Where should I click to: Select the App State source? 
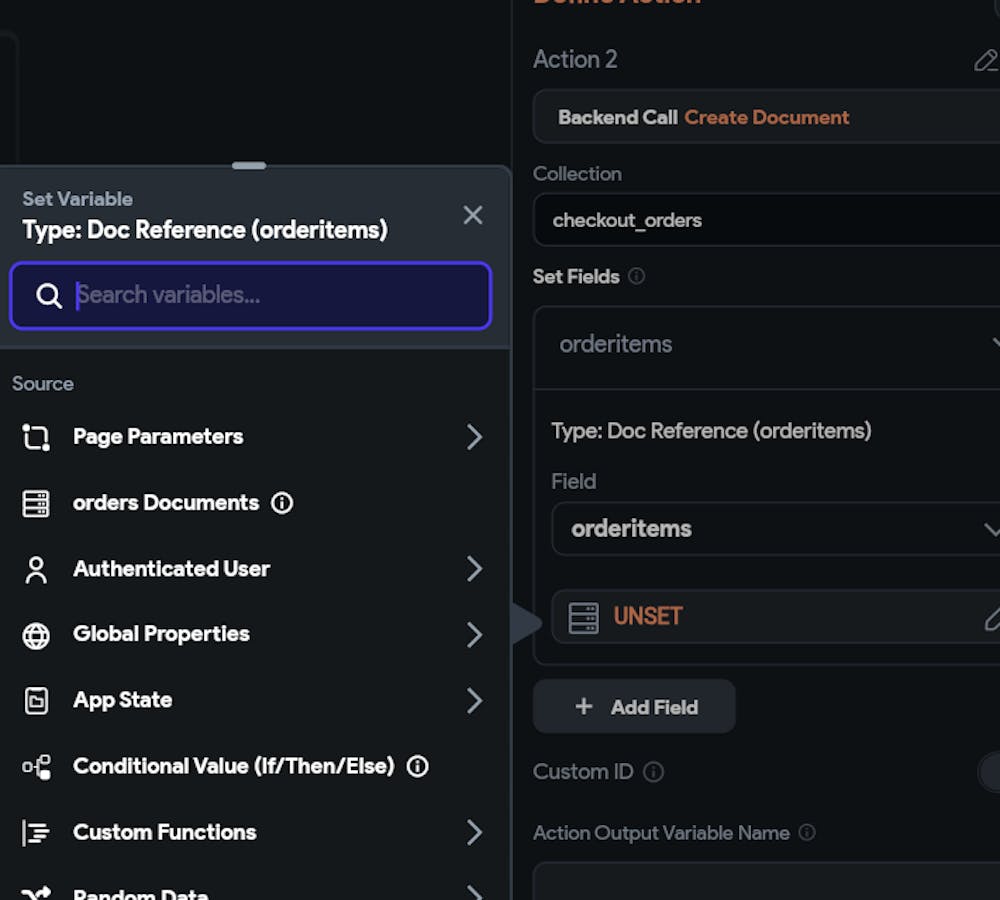point(122,700)
